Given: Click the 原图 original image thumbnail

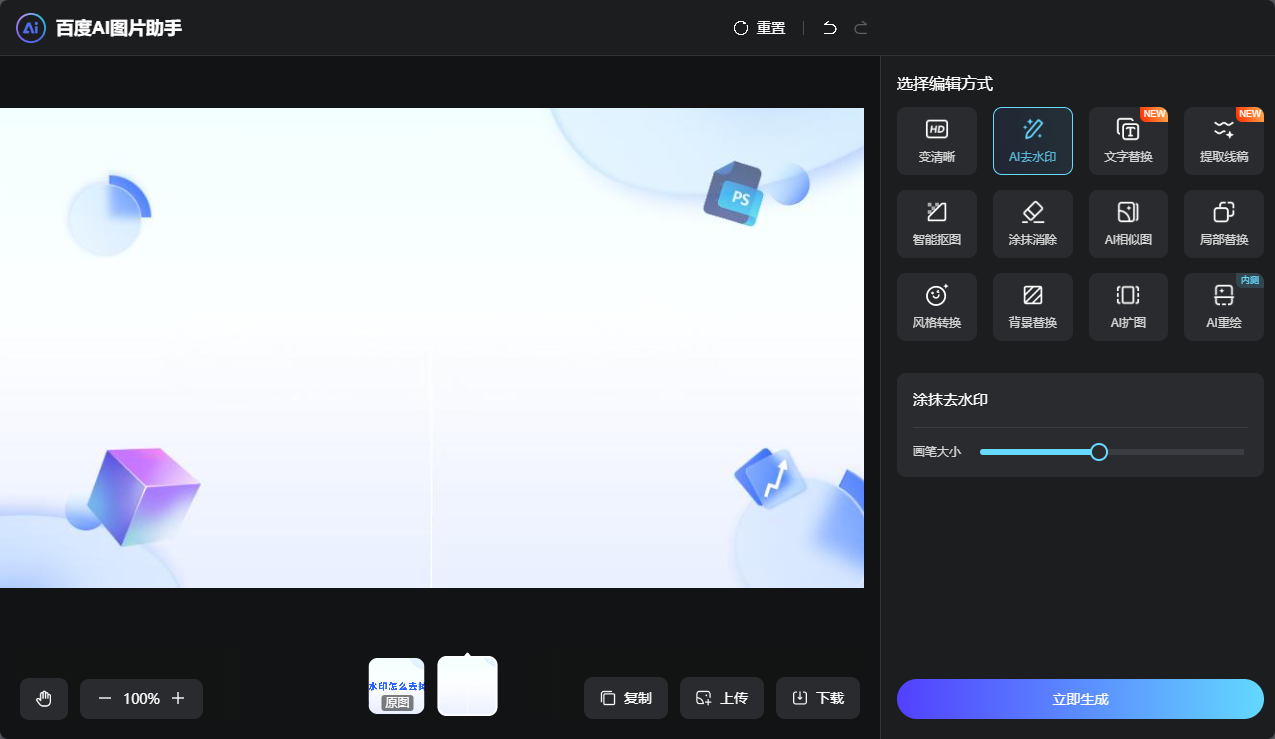Looking at the screenshot, I should coord(396,686).
